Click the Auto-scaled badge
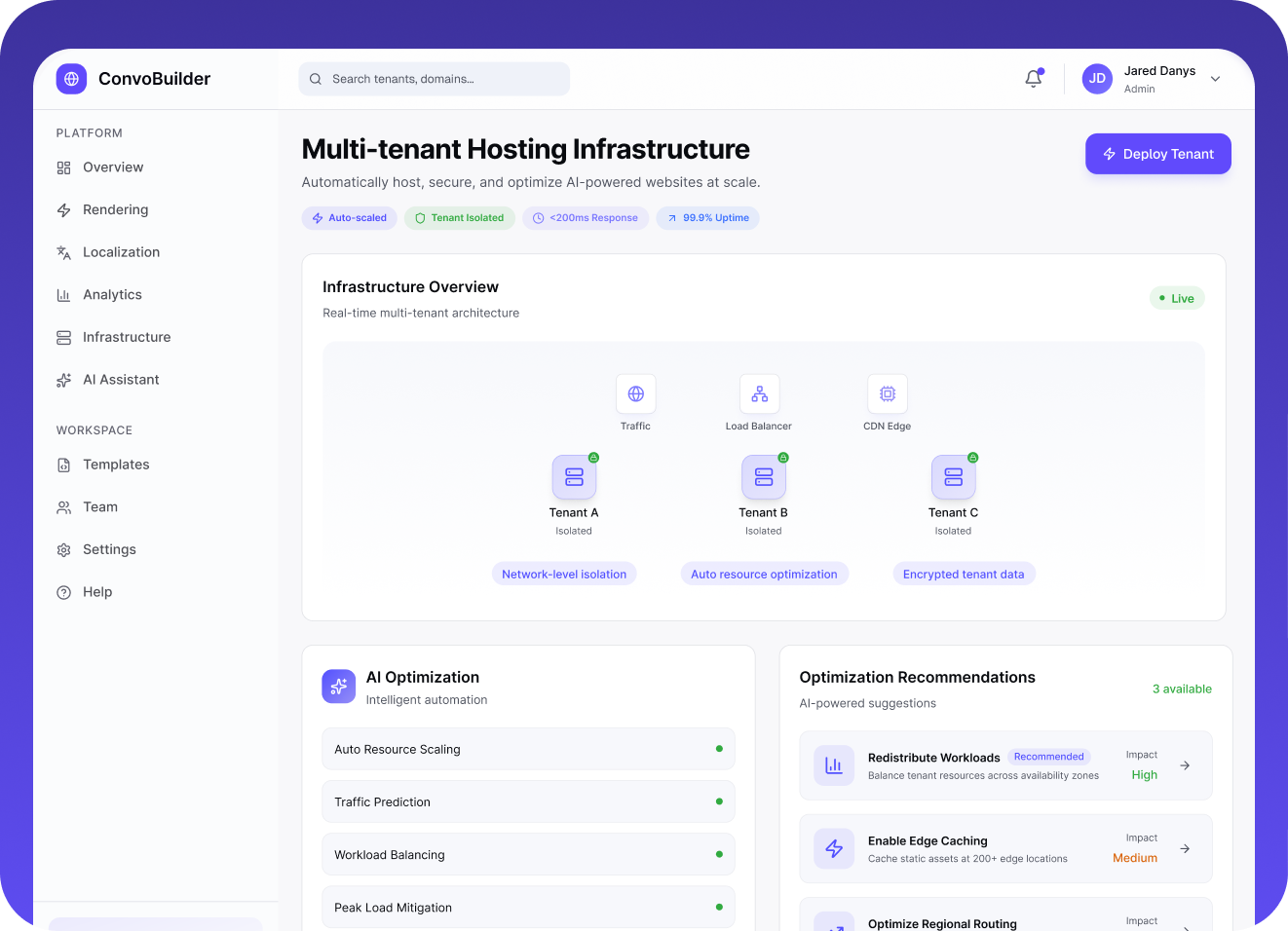This screenshot has width=1288, height=931. [350, 218]
